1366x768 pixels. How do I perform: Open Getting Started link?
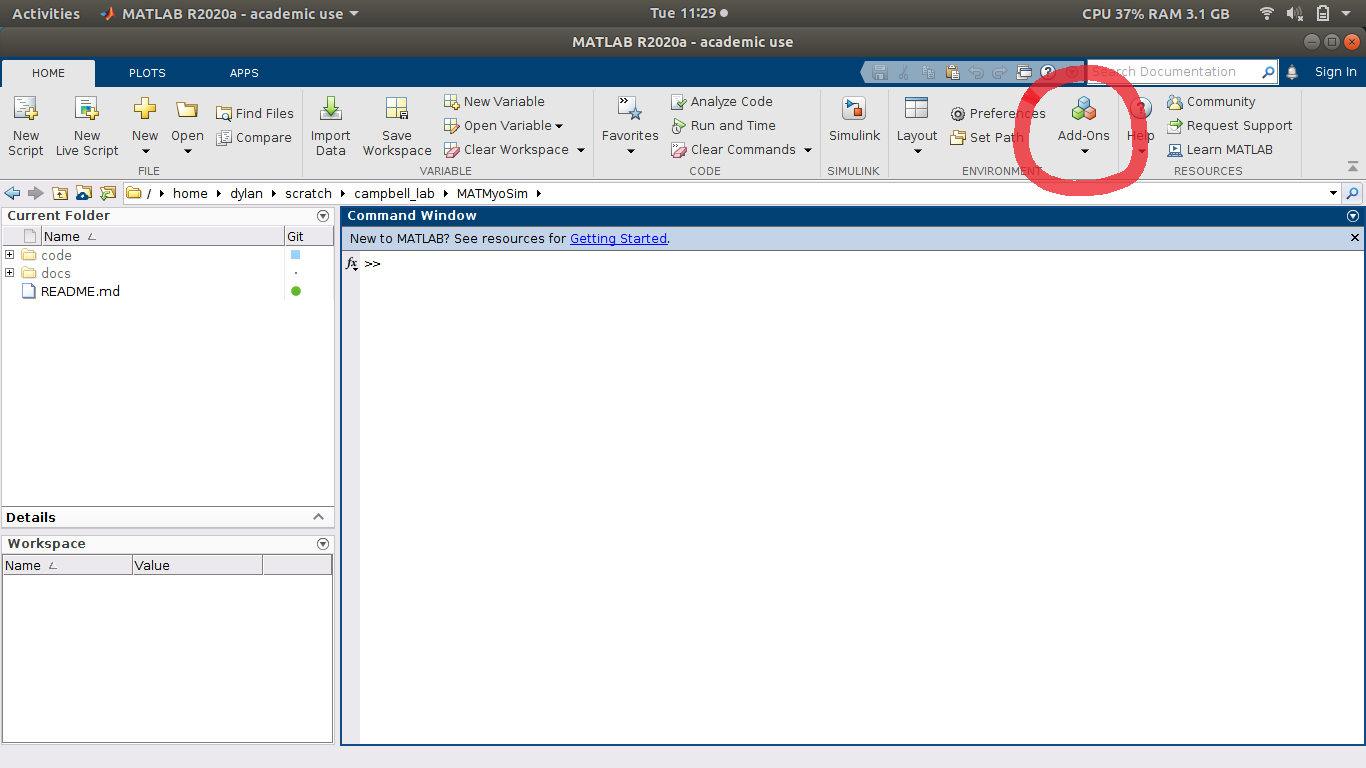tap(618, 238)
